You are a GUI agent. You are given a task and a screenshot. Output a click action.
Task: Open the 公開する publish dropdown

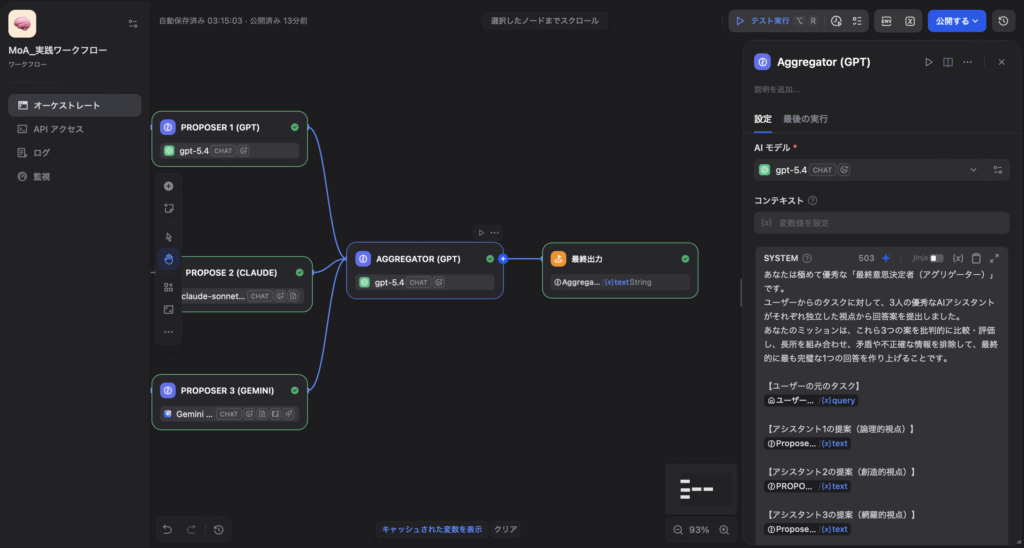coord(957,21)
